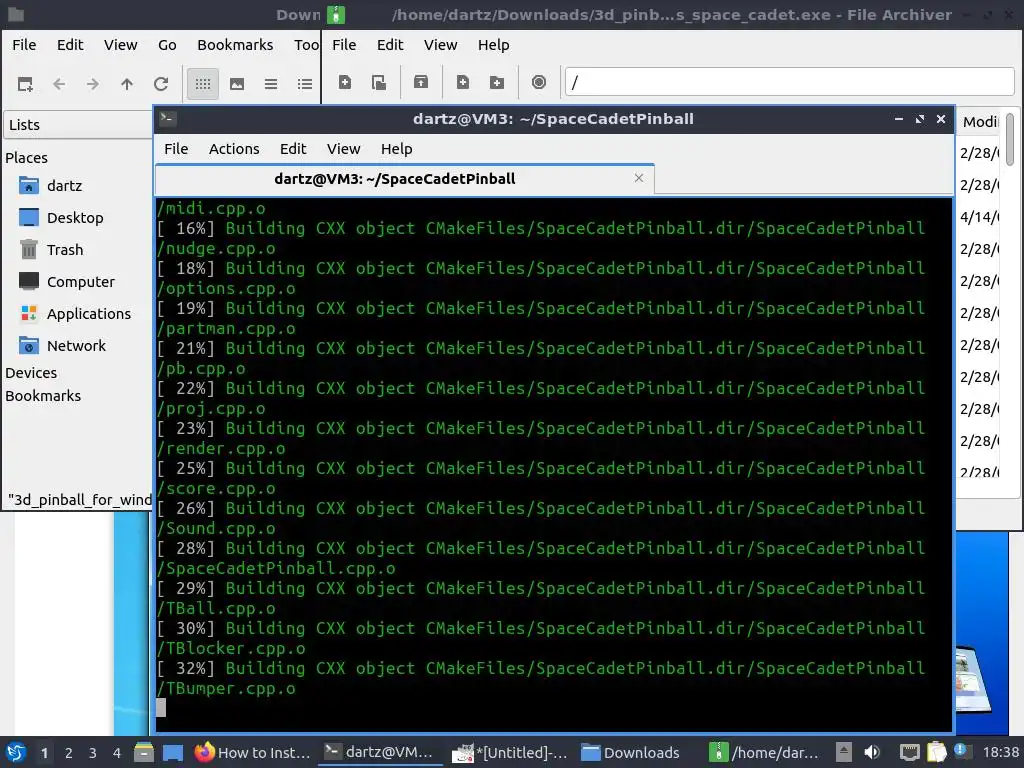Image resolution: width=1024 pixels, height=768 pixels.
Task: Click the stop icon in File Archiver toolbar
Action: [538, 82]
